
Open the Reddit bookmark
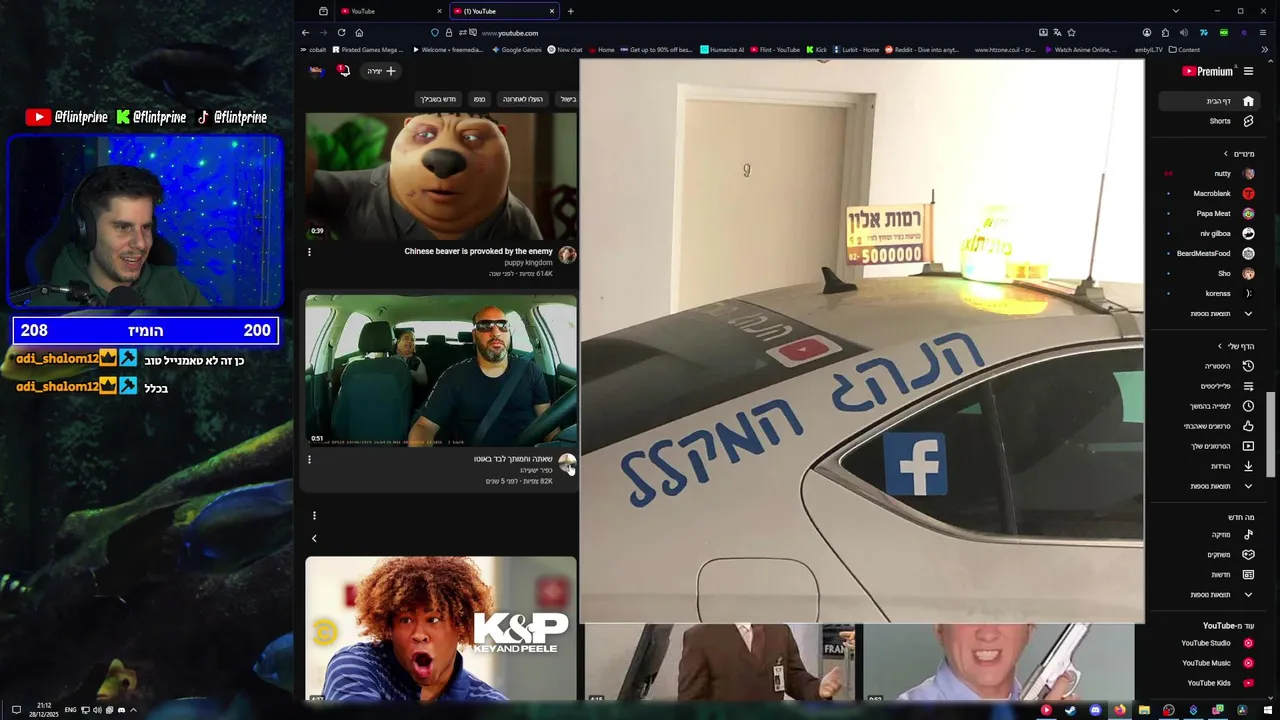pyautogui.click(x=922, y=49)
